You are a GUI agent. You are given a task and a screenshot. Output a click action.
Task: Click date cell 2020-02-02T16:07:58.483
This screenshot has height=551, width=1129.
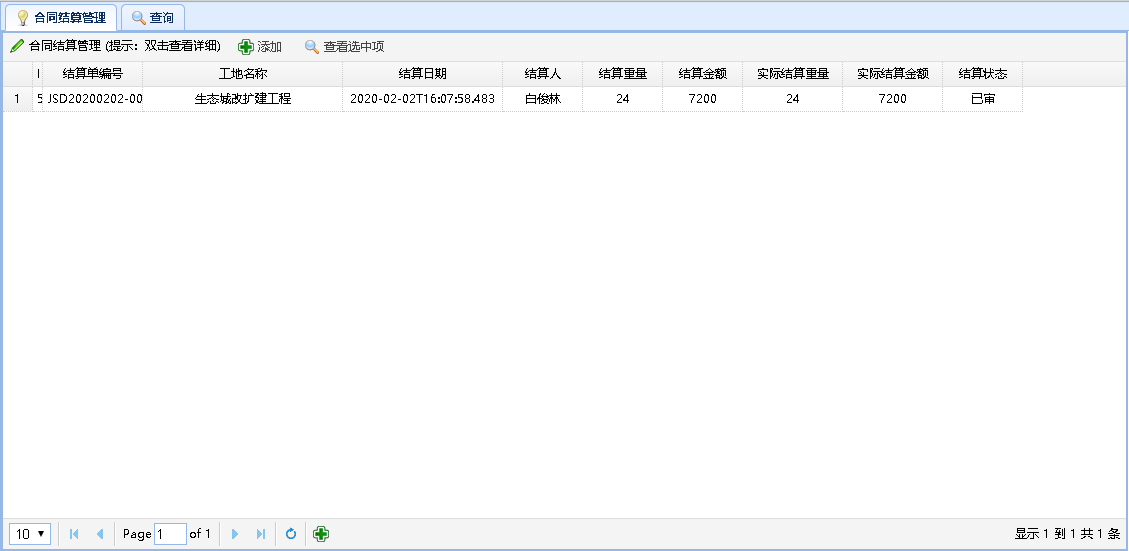(423, 99)
